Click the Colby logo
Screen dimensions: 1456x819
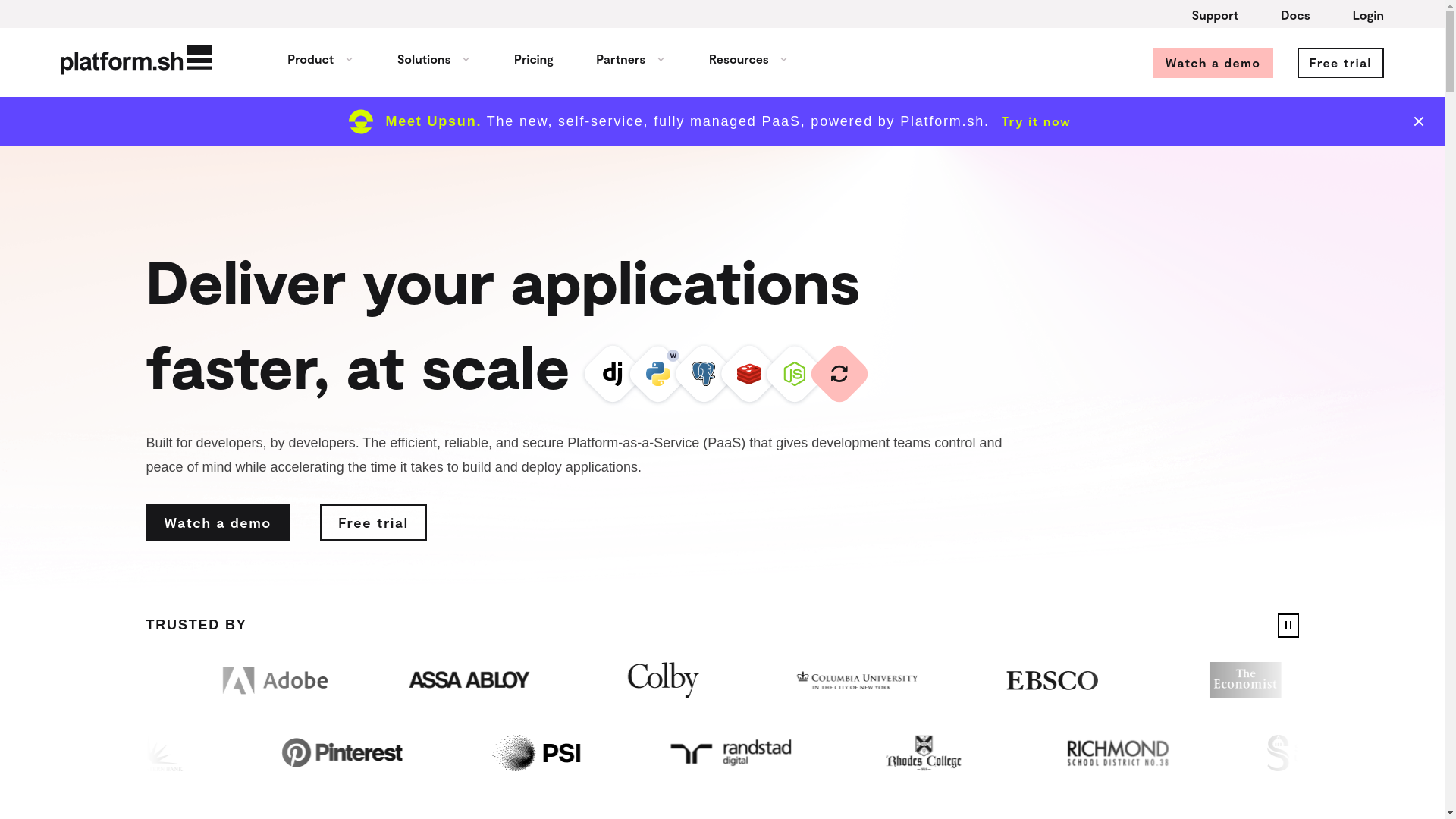point(663,680)
